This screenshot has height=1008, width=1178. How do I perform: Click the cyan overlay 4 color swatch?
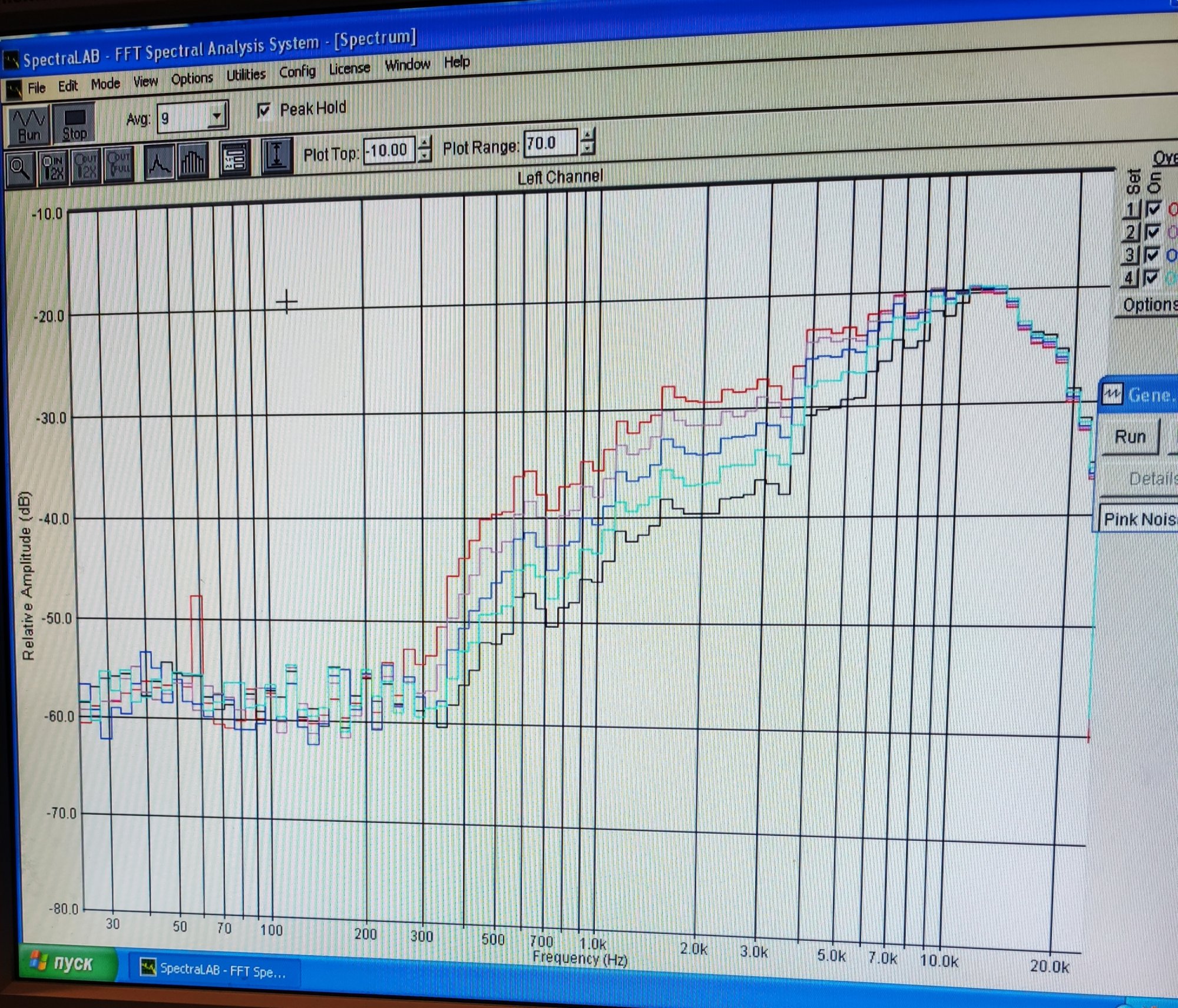click(x=1171, y=277)
